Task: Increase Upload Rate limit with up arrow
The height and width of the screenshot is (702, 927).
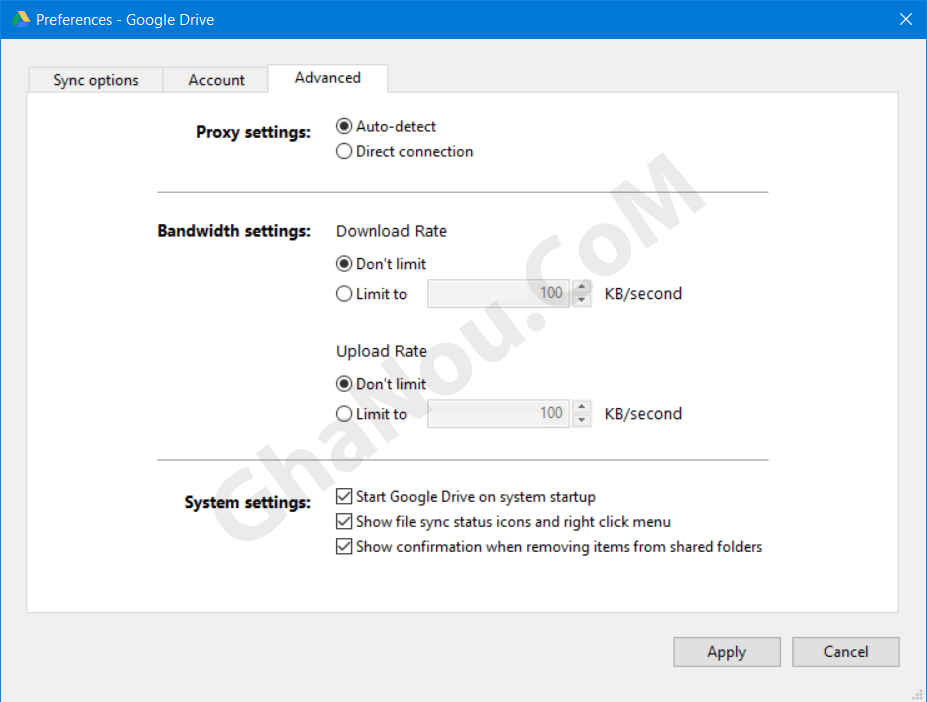Action: pos(582,407)
